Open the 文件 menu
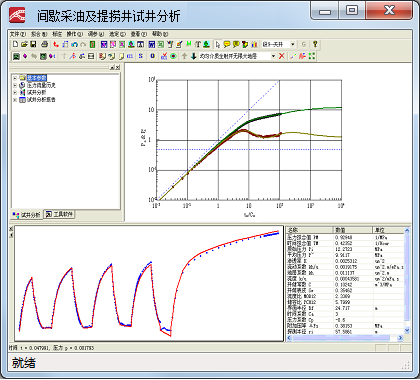The height and width of the screenshot is (380, 420). pyautogui.click(x=17, y=34)
